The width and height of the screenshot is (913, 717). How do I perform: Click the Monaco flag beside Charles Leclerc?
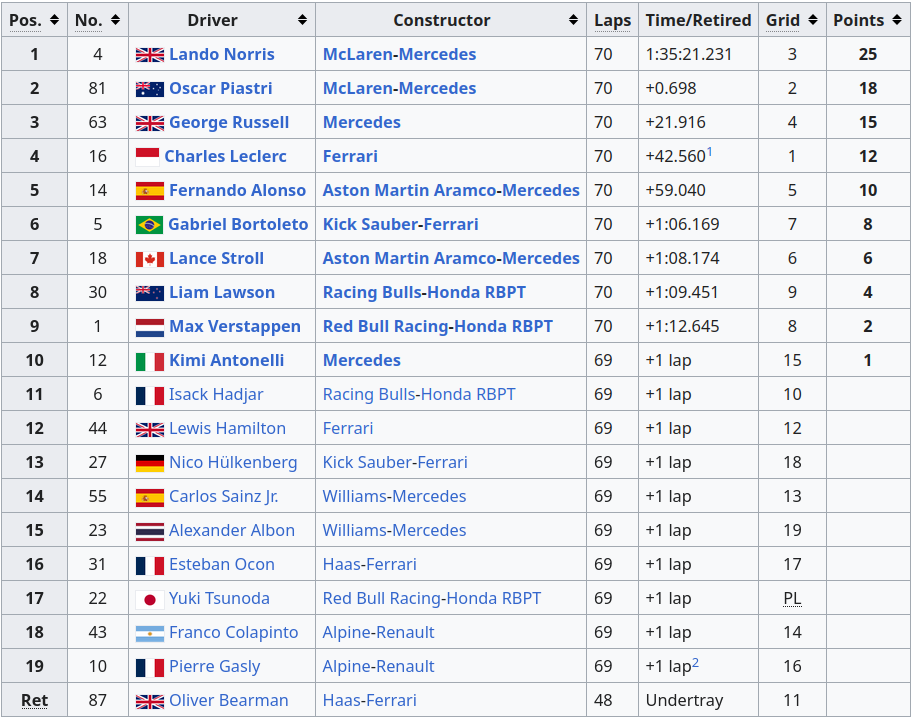click(x=147, y=157)
